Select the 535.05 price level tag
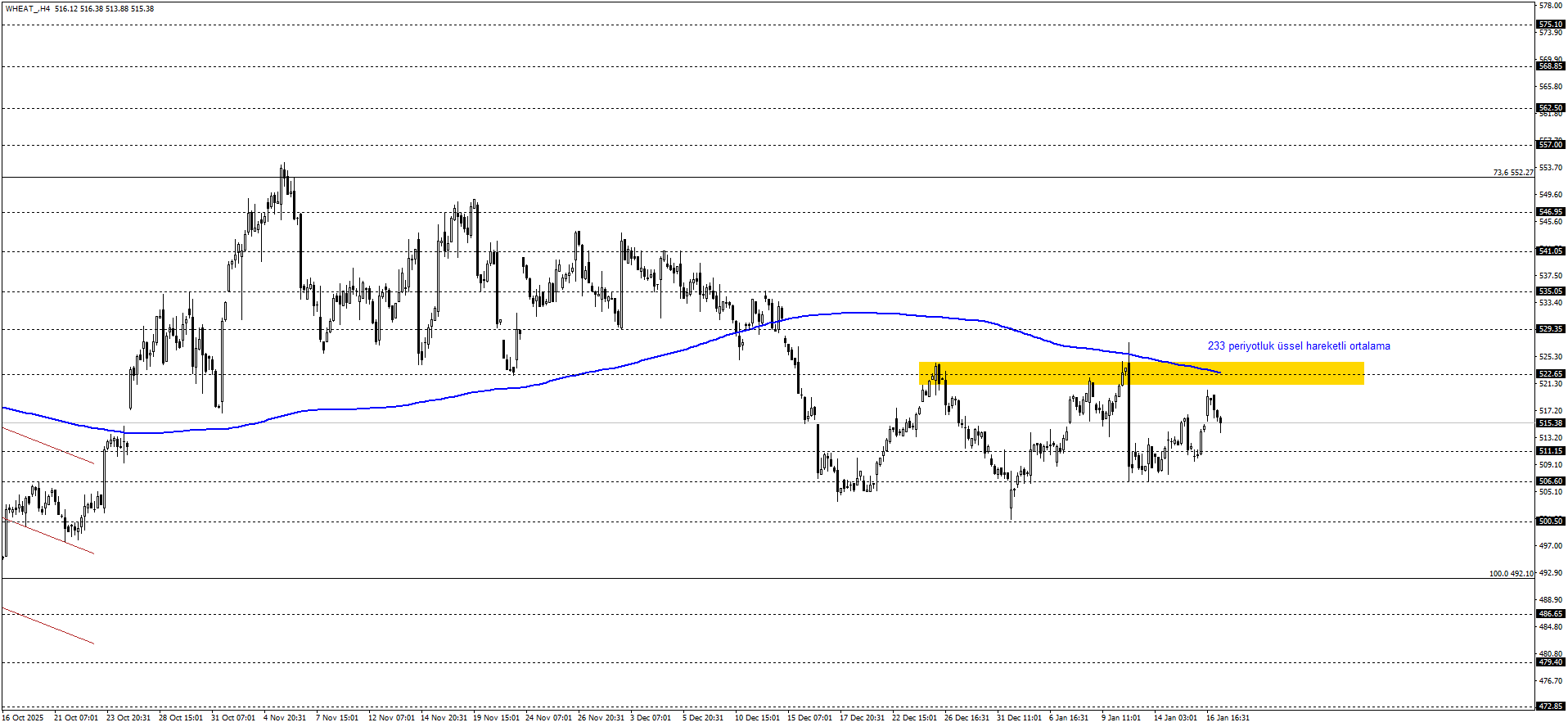Screen dimensions: 1568x727 [x=1550, y=291]
